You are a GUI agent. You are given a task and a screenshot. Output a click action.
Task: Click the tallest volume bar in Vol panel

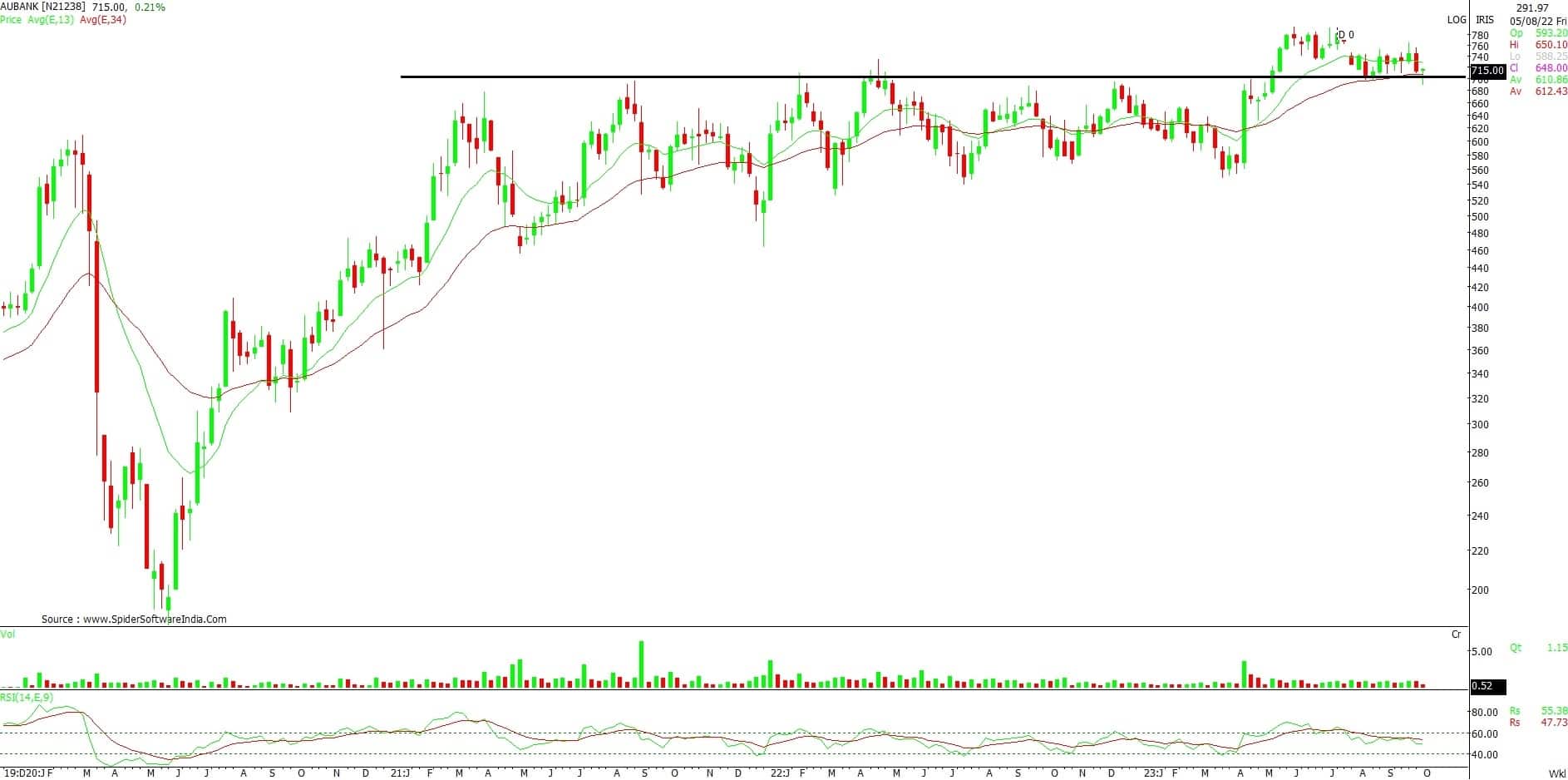(641, 664)
